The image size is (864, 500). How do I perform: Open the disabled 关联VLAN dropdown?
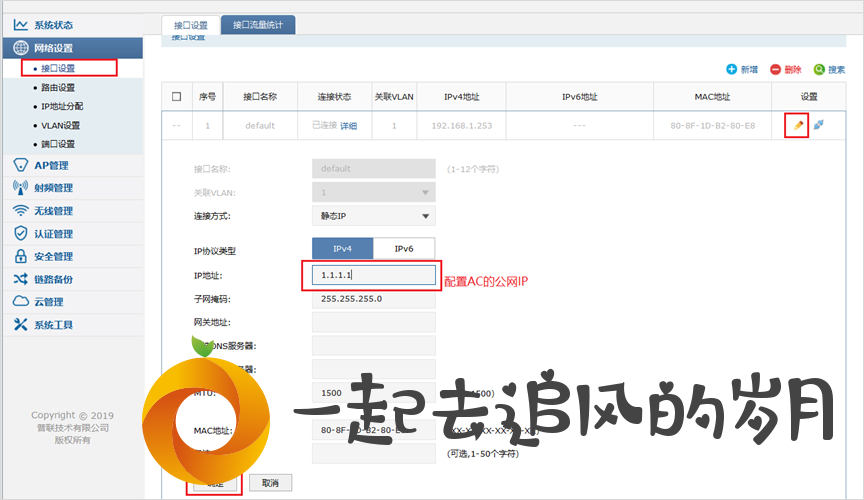pyautogui.click(x=374, y=192)
